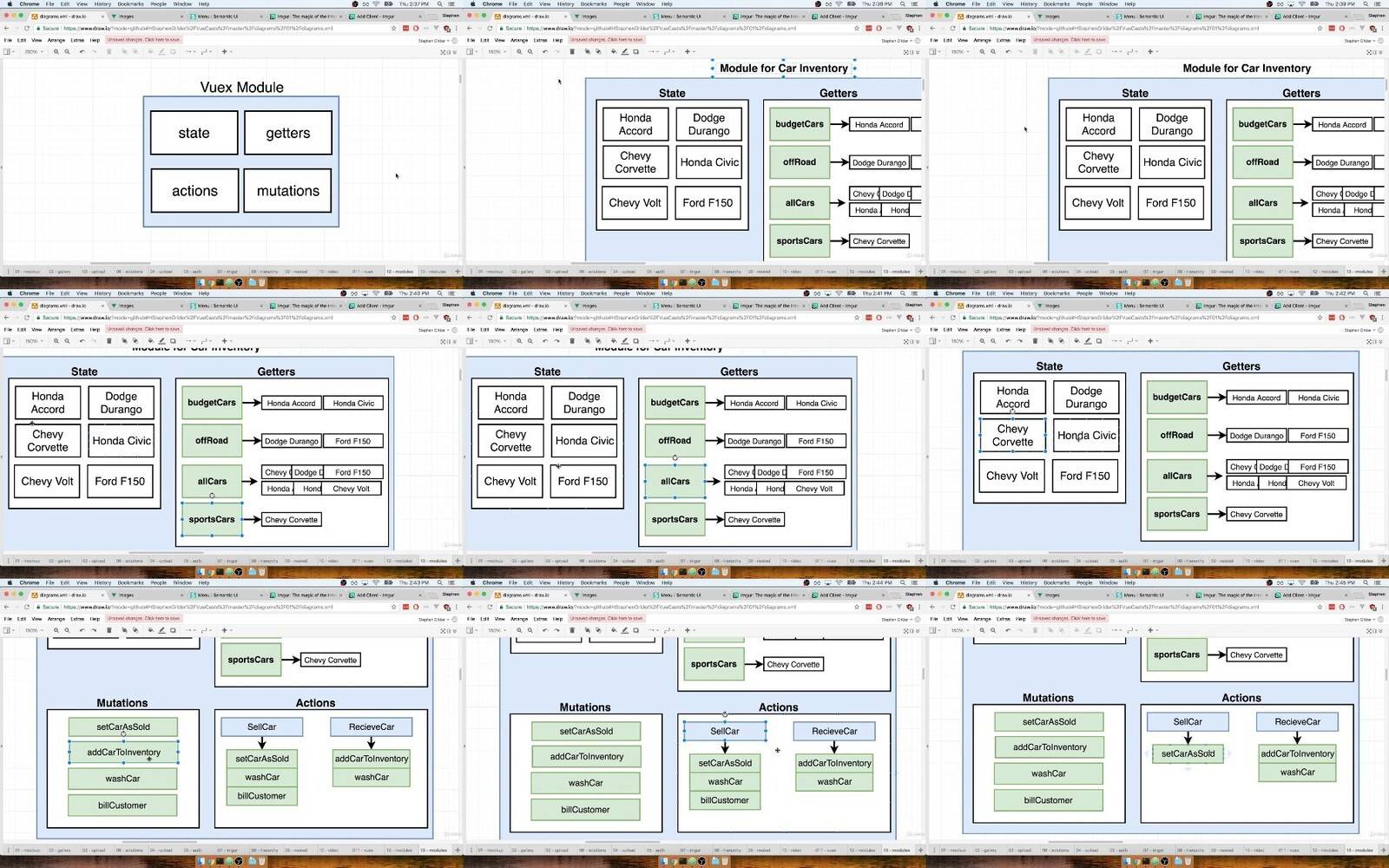Select offRoad getter box in 2:42 PM screenshot

(1176, 435)
